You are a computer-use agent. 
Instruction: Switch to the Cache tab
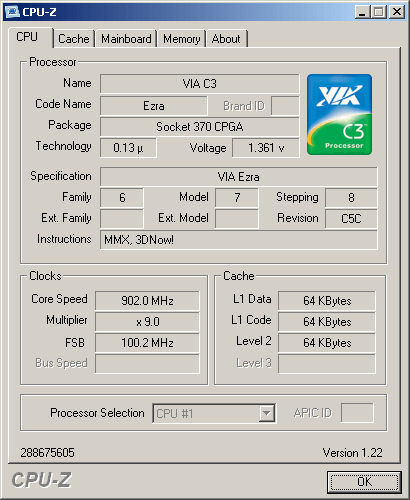pyautogui.click(x=74, y=39)
